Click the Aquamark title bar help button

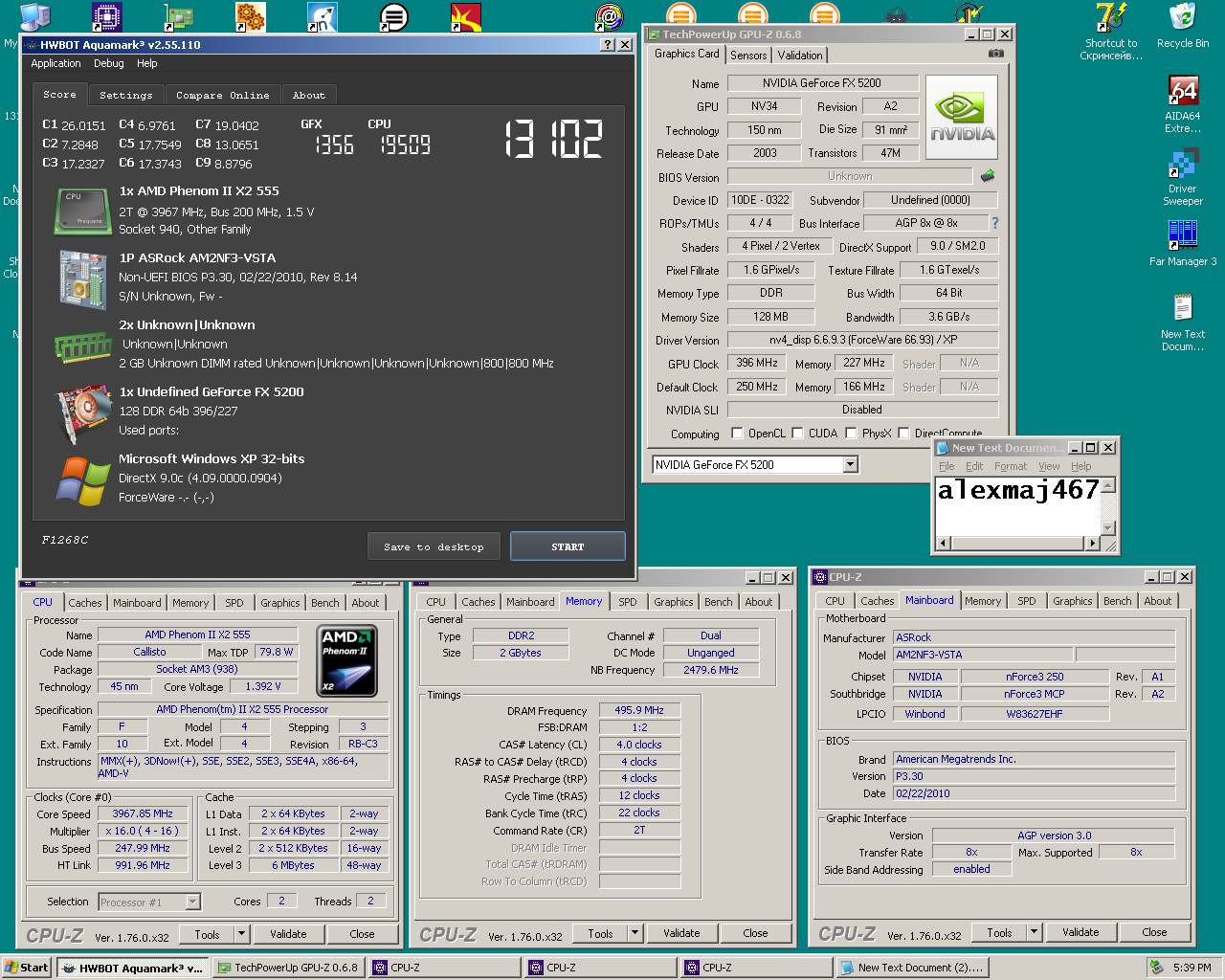608,45
